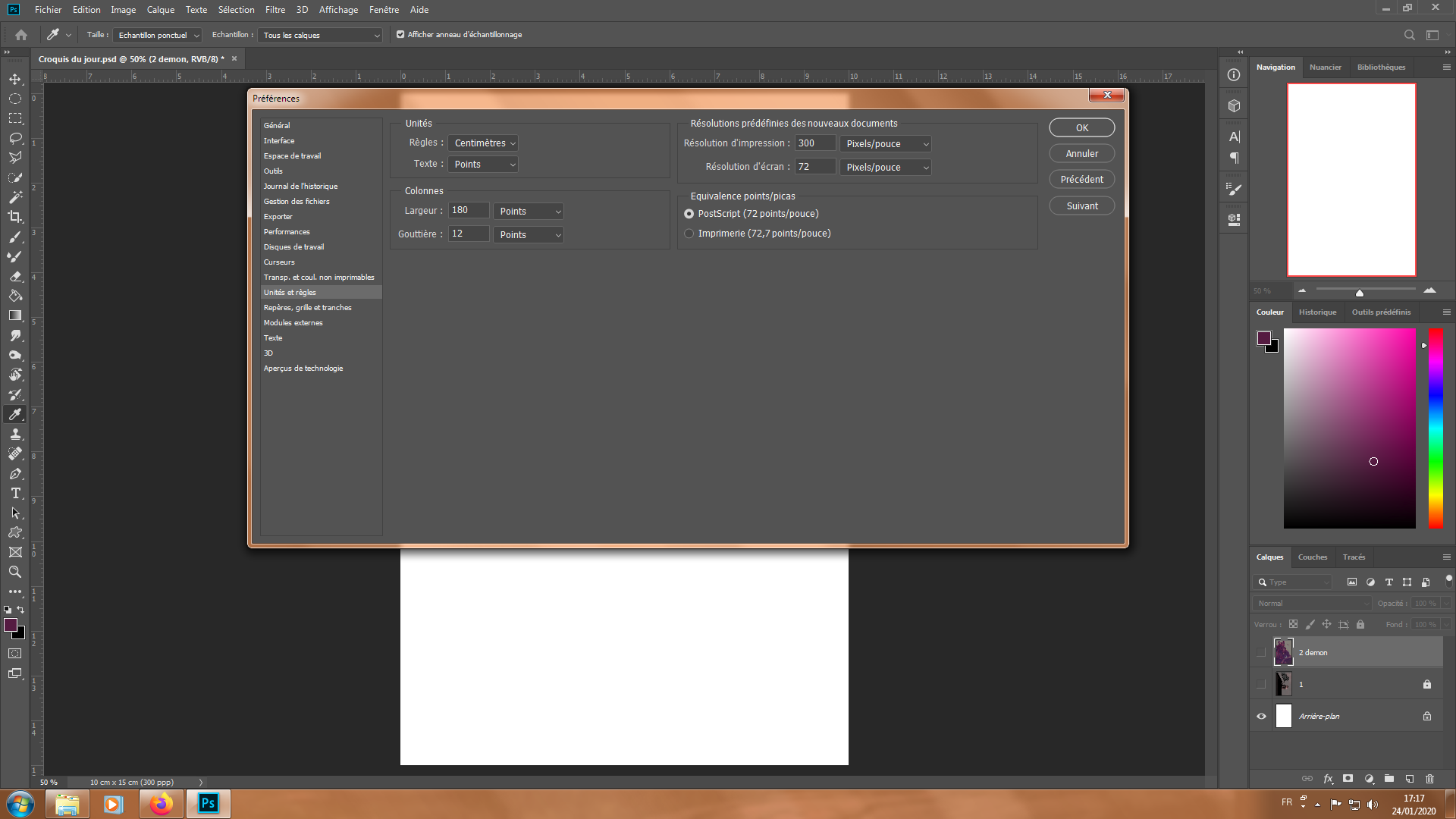Screen dimensions: 1456x819
Task: Open Photoshop from the Windows taskbar
Action: (208, 804)
